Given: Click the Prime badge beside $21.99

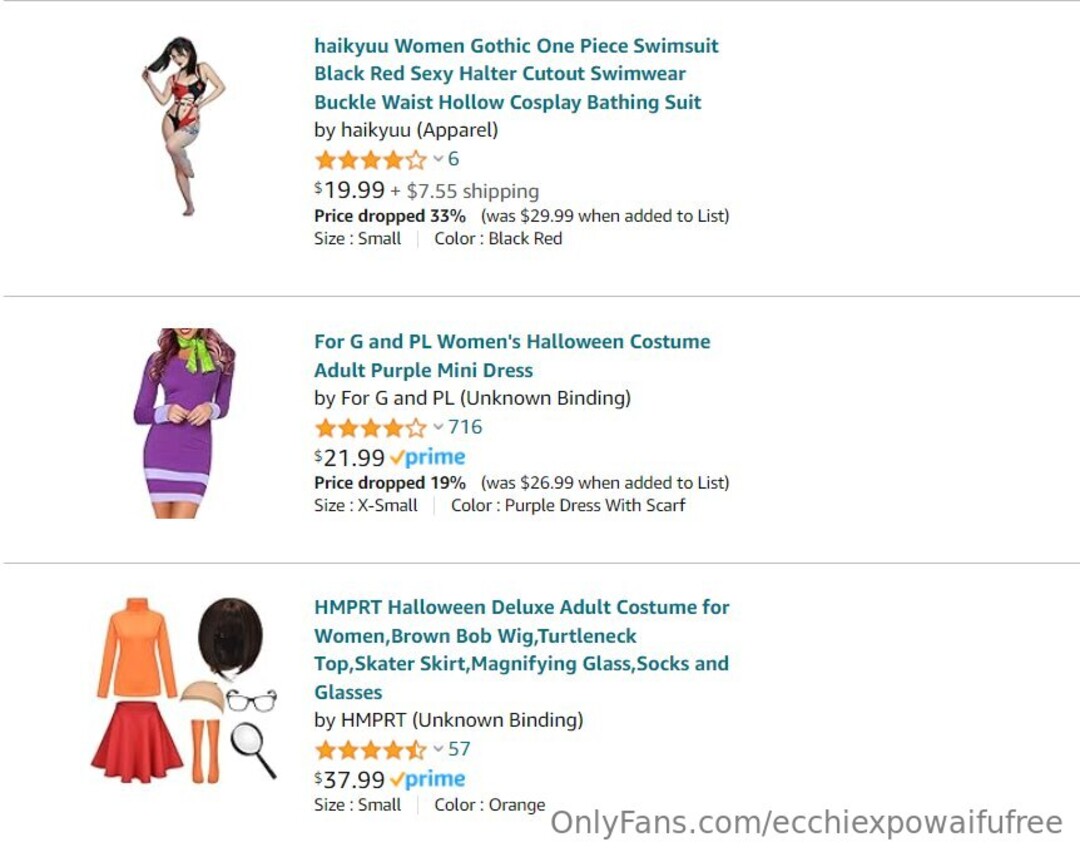Looking at the screenshot, I should [x=428, y=458].
